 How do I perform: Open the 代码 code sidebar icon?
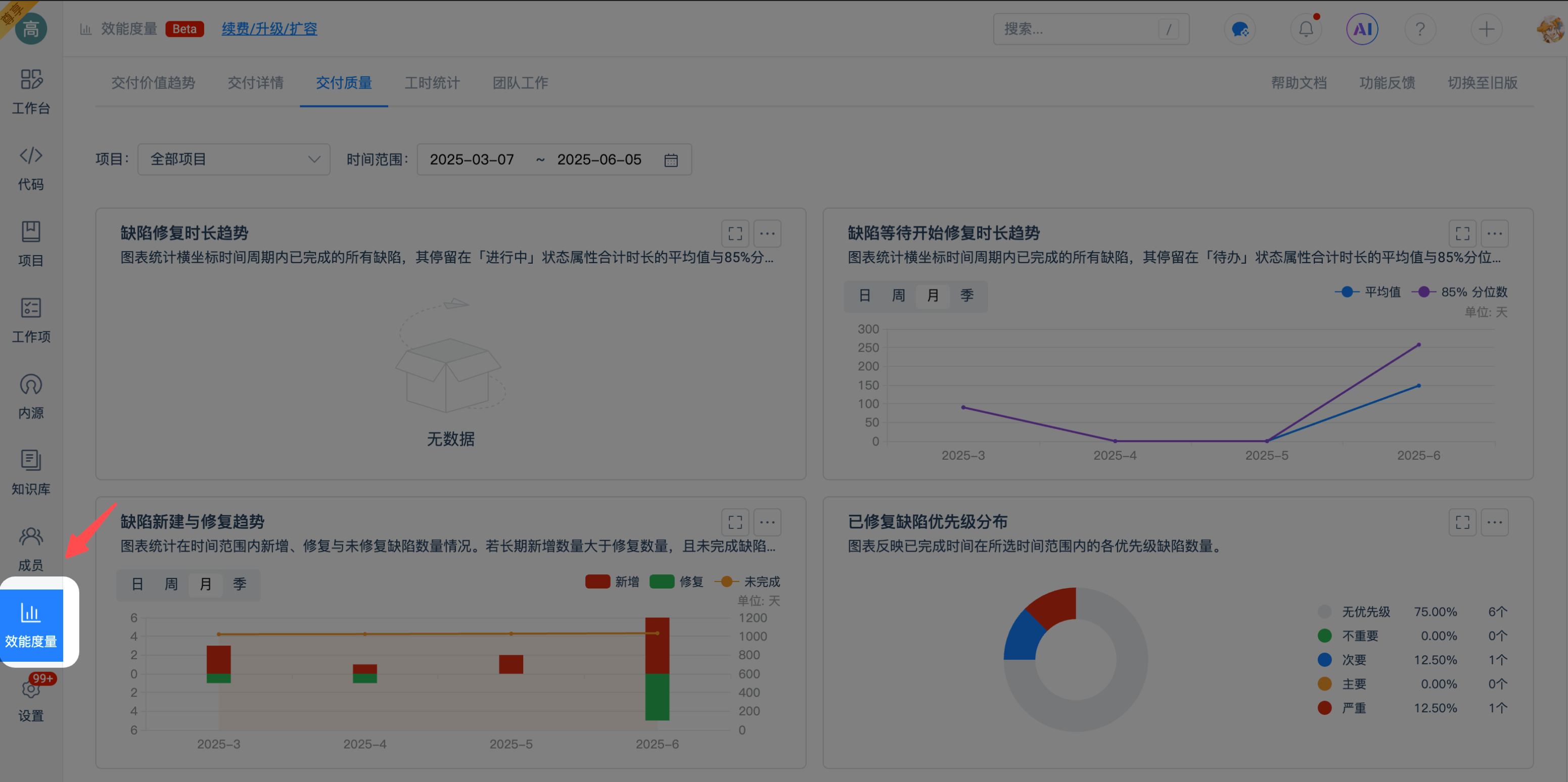[31, 168]
